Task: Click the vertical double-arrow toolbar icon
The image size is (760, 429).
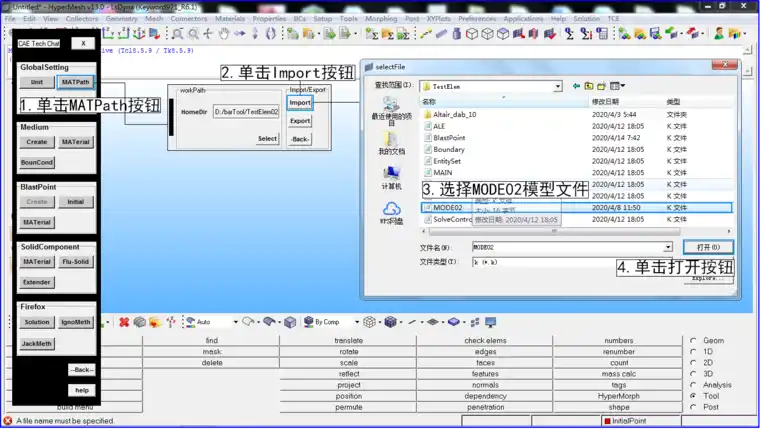Action: point(255,33)
